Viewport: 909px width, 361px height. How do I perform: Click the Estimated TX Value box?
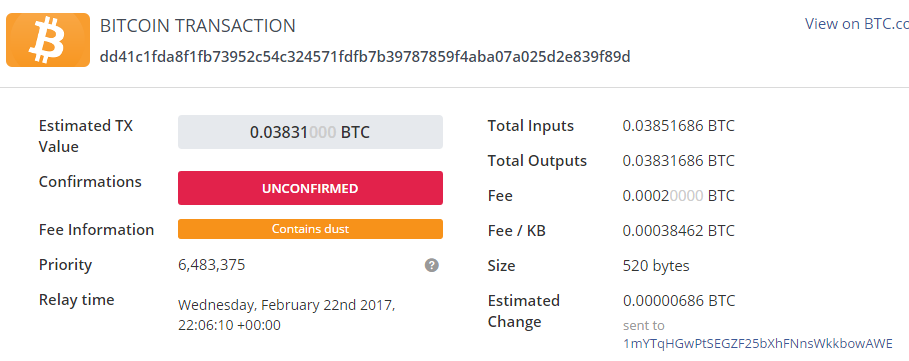click(310, 132)
